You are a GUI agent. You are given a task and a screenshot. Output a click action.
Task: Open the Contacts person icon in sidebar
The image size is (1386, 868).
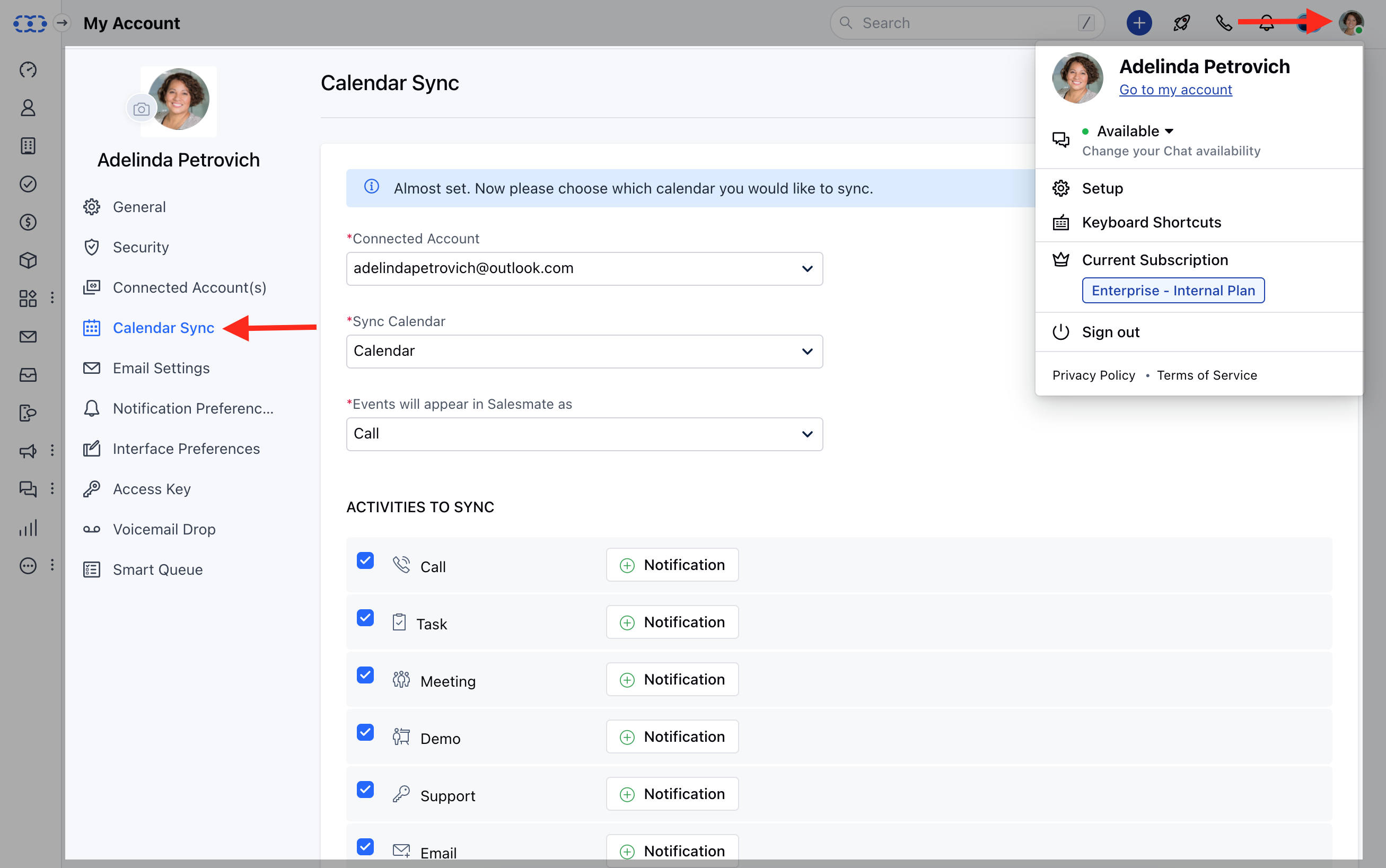[x=28, y=107]
